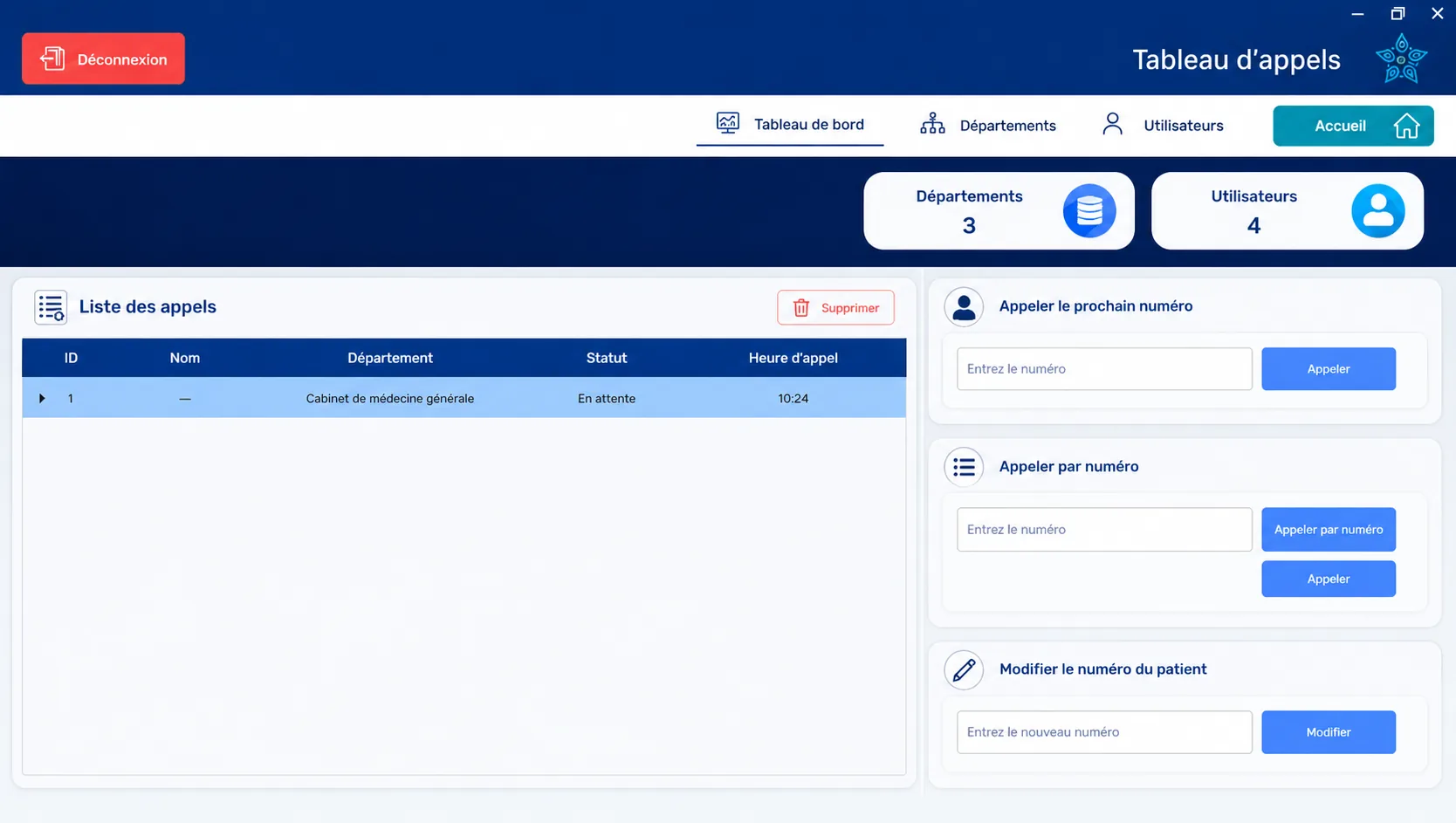Click the Modifier button

tap(1328, 731)
